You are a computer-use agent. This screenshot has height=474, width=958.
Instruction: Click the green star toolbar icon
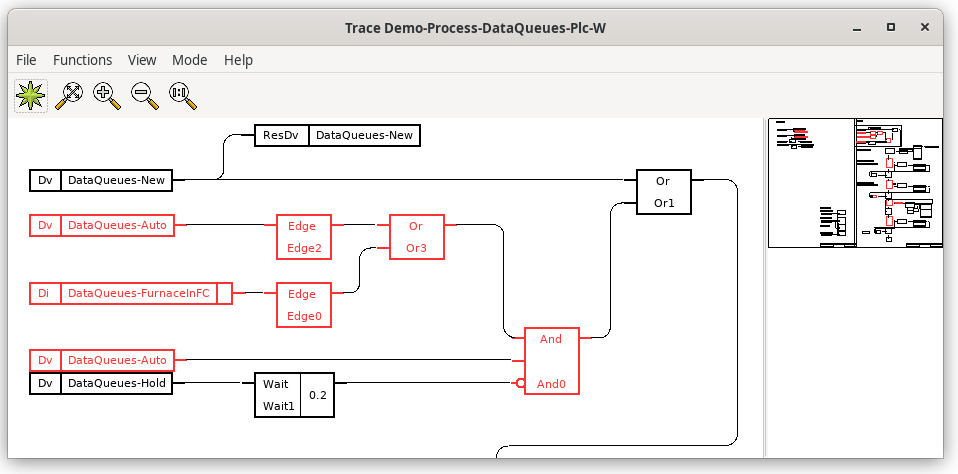point(30,96)
